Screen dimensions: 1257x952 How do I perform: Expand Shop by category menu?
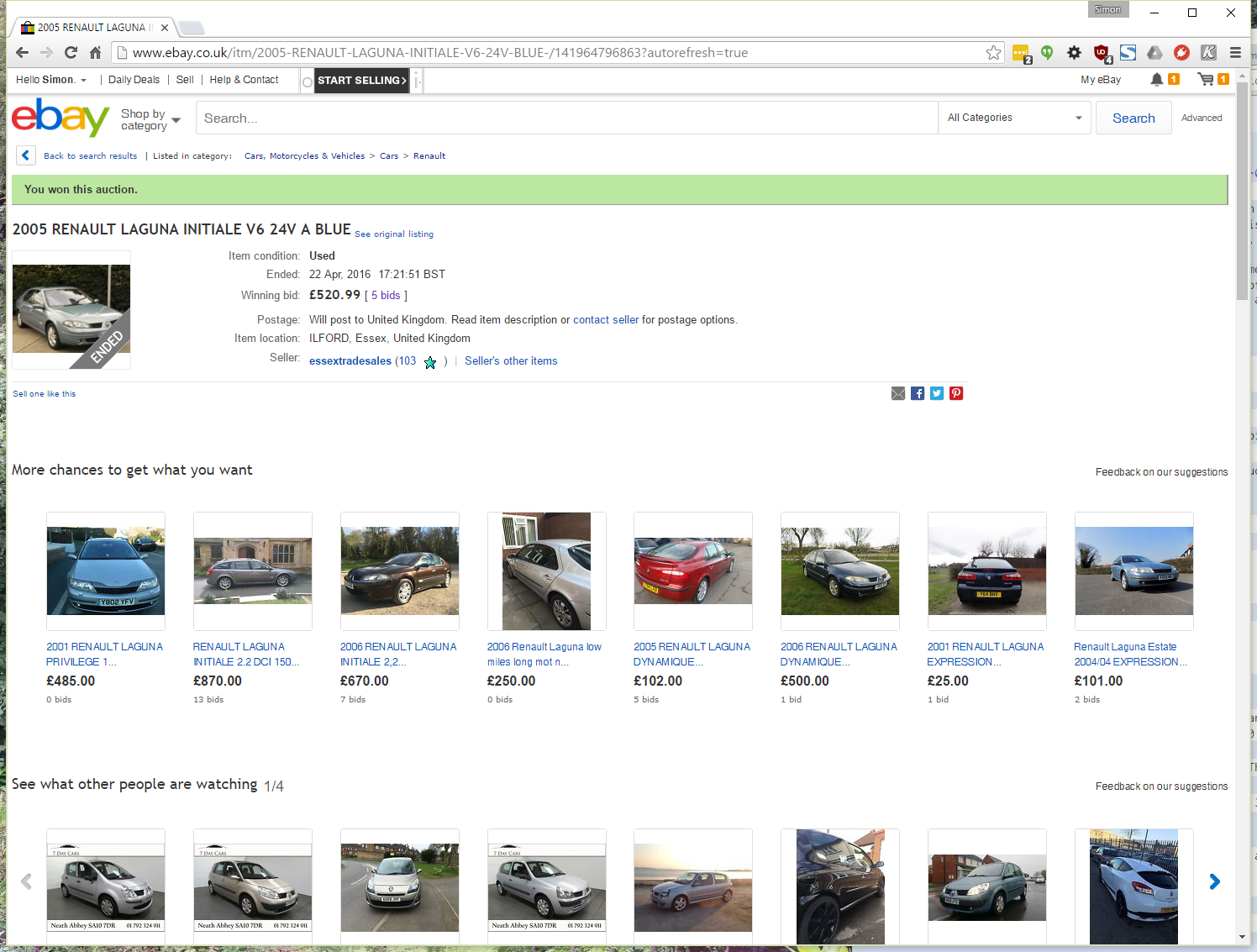[150, 119]
